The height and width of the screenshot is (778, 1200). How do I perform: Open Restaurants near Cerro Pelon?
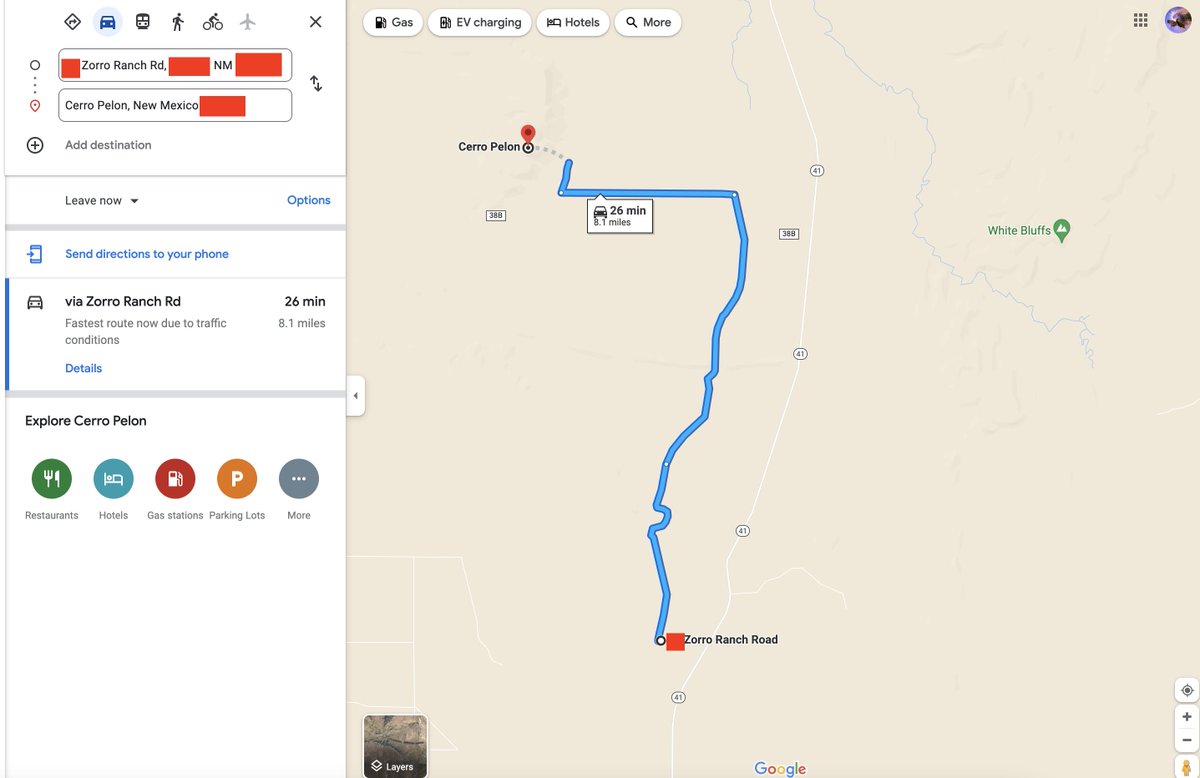tap(52, 480)
